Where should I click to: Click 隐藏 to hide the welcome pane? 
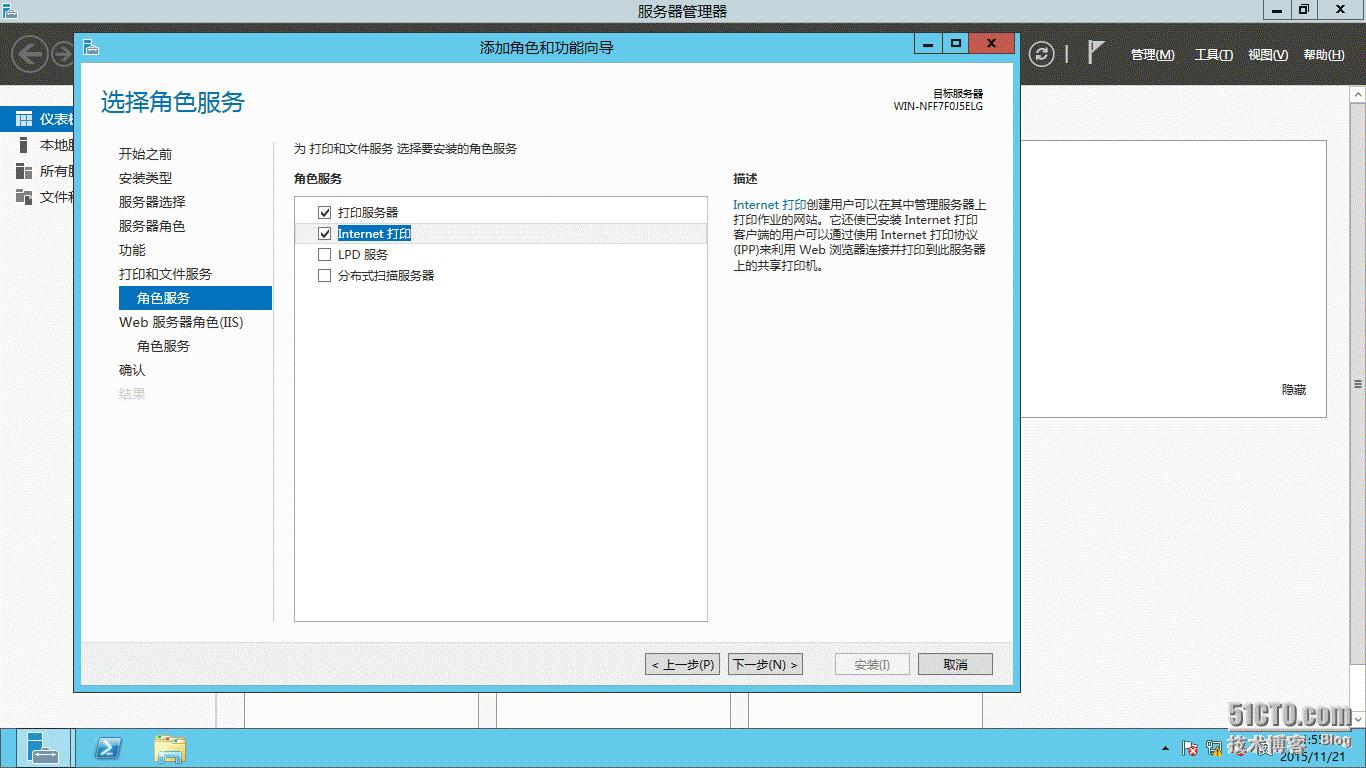(1295, 390)
